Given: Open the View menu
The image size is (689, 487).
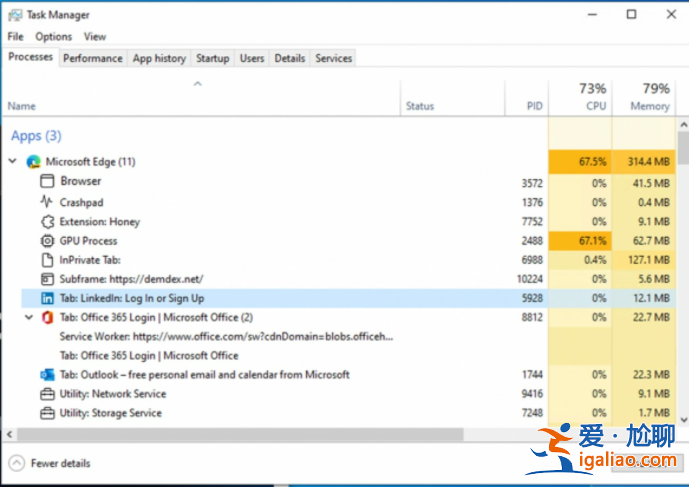Looking at the screenshot, I should click(x=95, y=36).
